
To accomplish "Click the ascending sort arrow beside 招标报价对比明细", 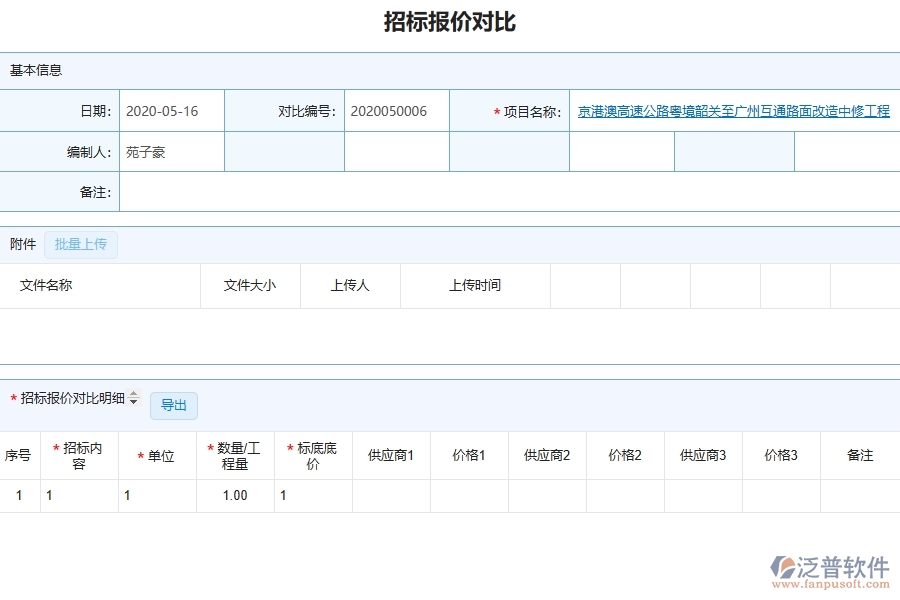I will (x=134, y=394).
